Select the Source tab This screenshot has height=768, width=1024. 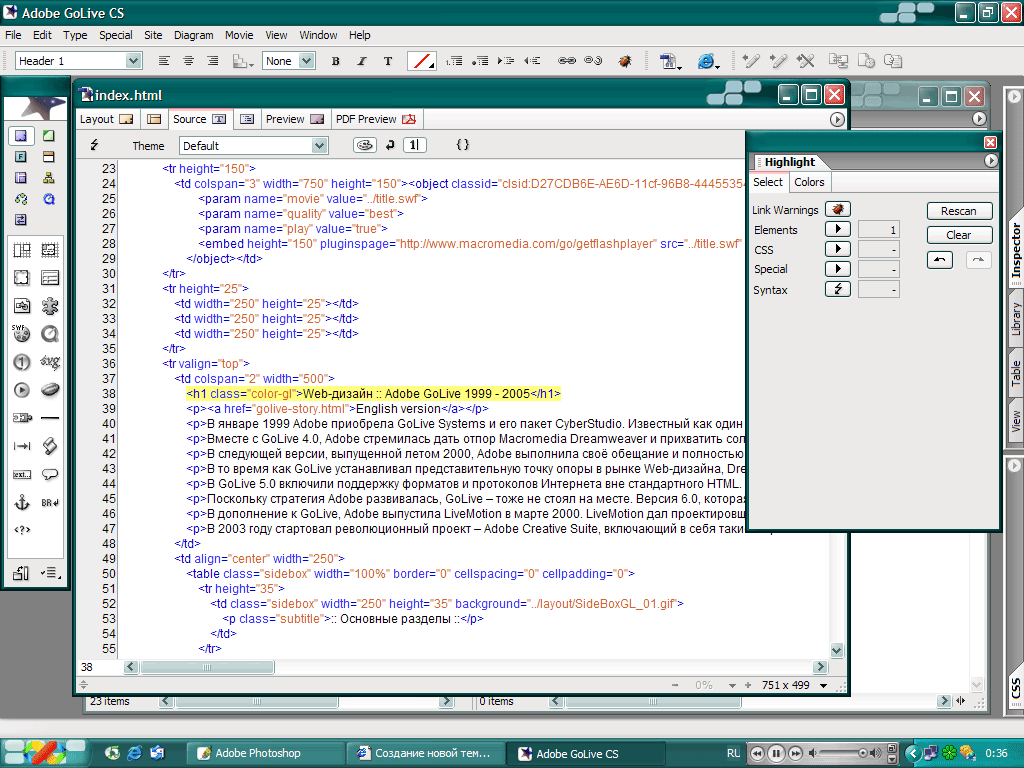tap(200, 119)
